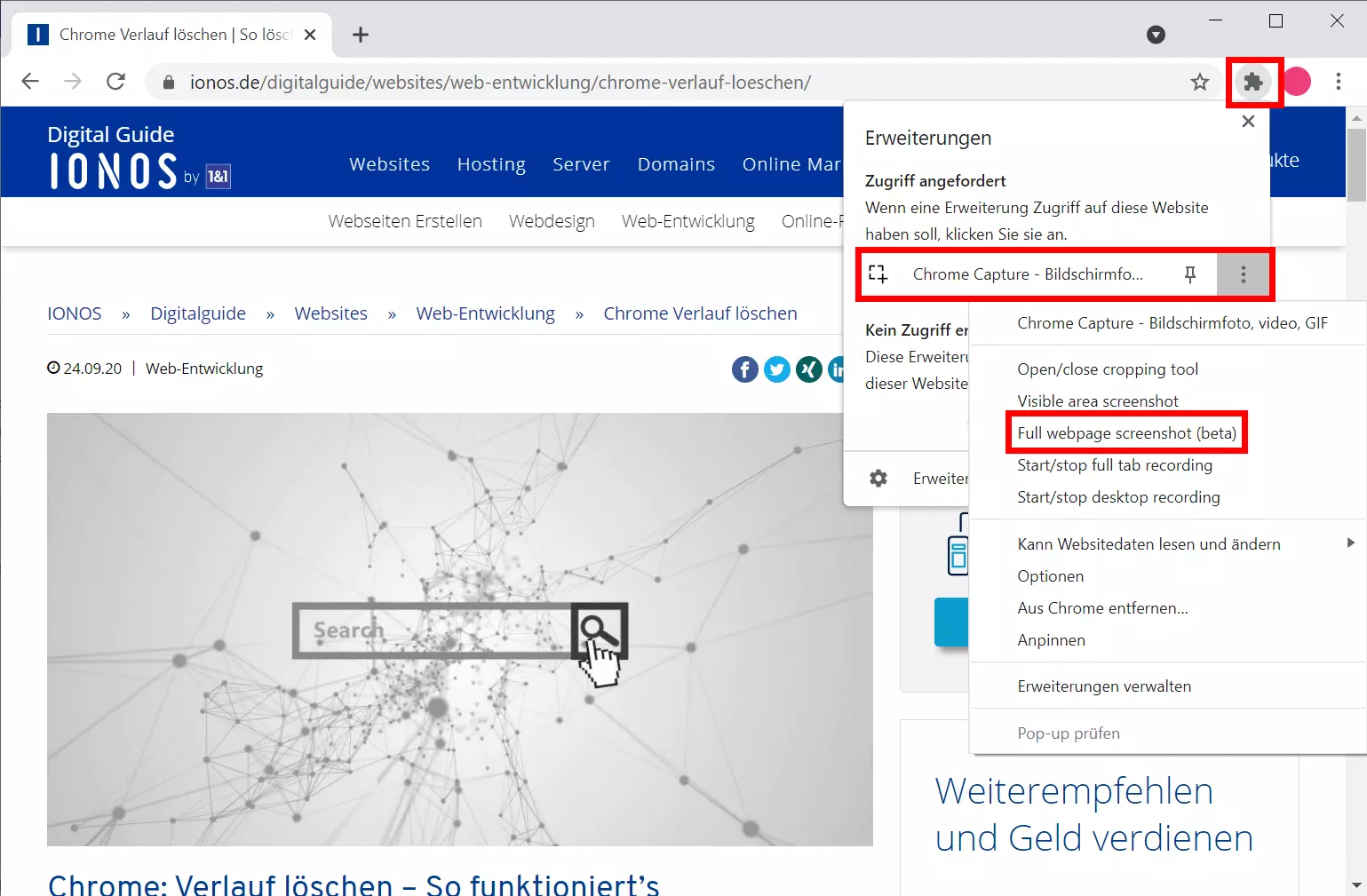1367x896 pixels.
Task: Open more actions for Chrome Capture
Action: pyautogui.click(x=1243, y=274)
